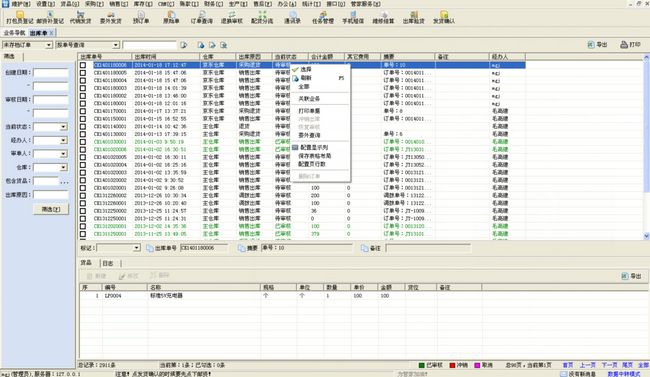This screenshot has width=650, height=377.
Task: Click the 筛选 filter button
Action: coord(51,209)
